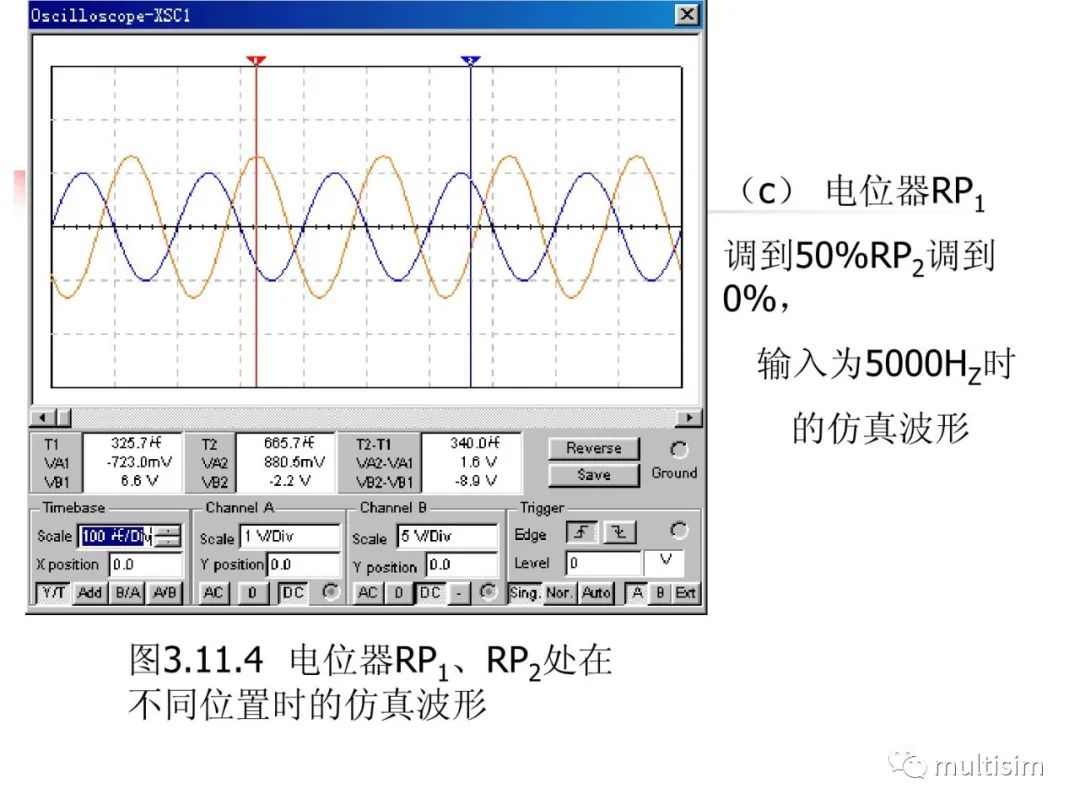Click the Ground reference indicator
This screenshot has width=1080, height=810.
[x=679, y=452]
